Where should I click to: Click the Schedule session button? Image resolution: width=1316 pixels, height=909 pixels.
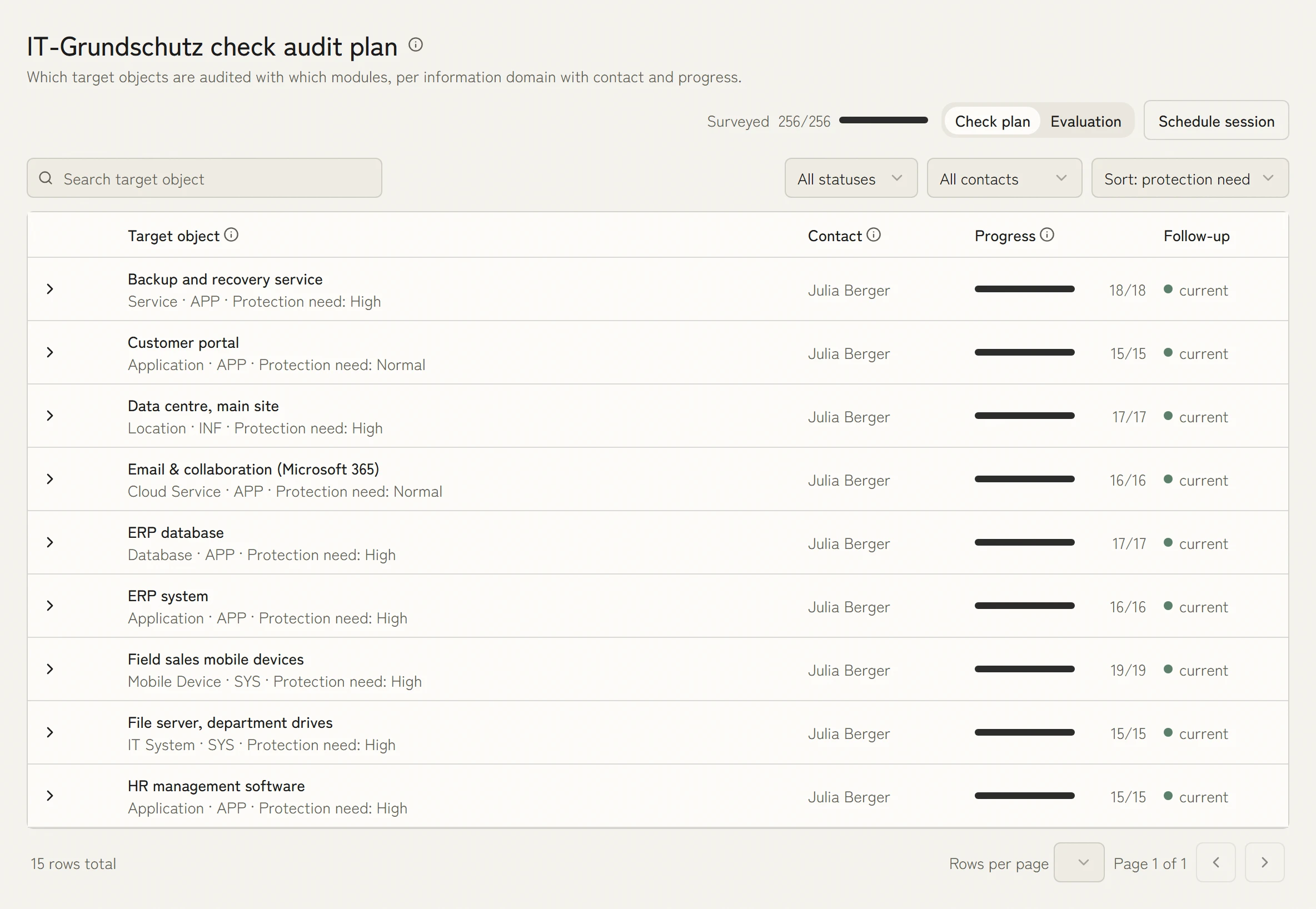click(x=1216, y=121)
